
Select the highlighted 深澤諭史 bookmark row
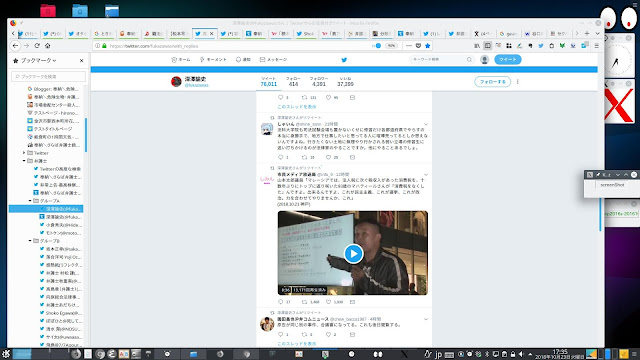(46, 209)
